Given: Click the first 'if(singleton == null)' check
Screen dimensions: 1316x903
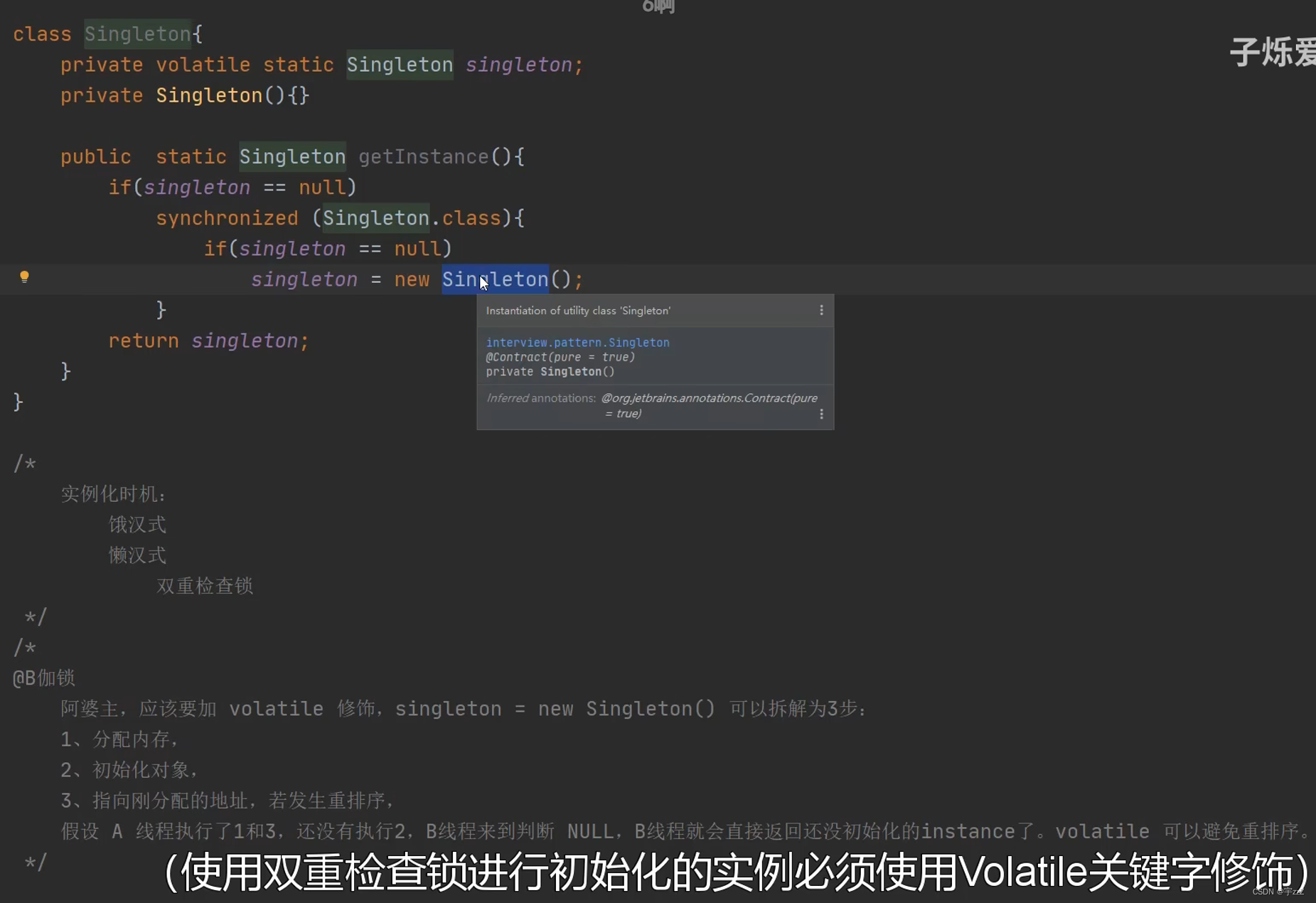Looking at the screenshot, I should pos(232,188).
